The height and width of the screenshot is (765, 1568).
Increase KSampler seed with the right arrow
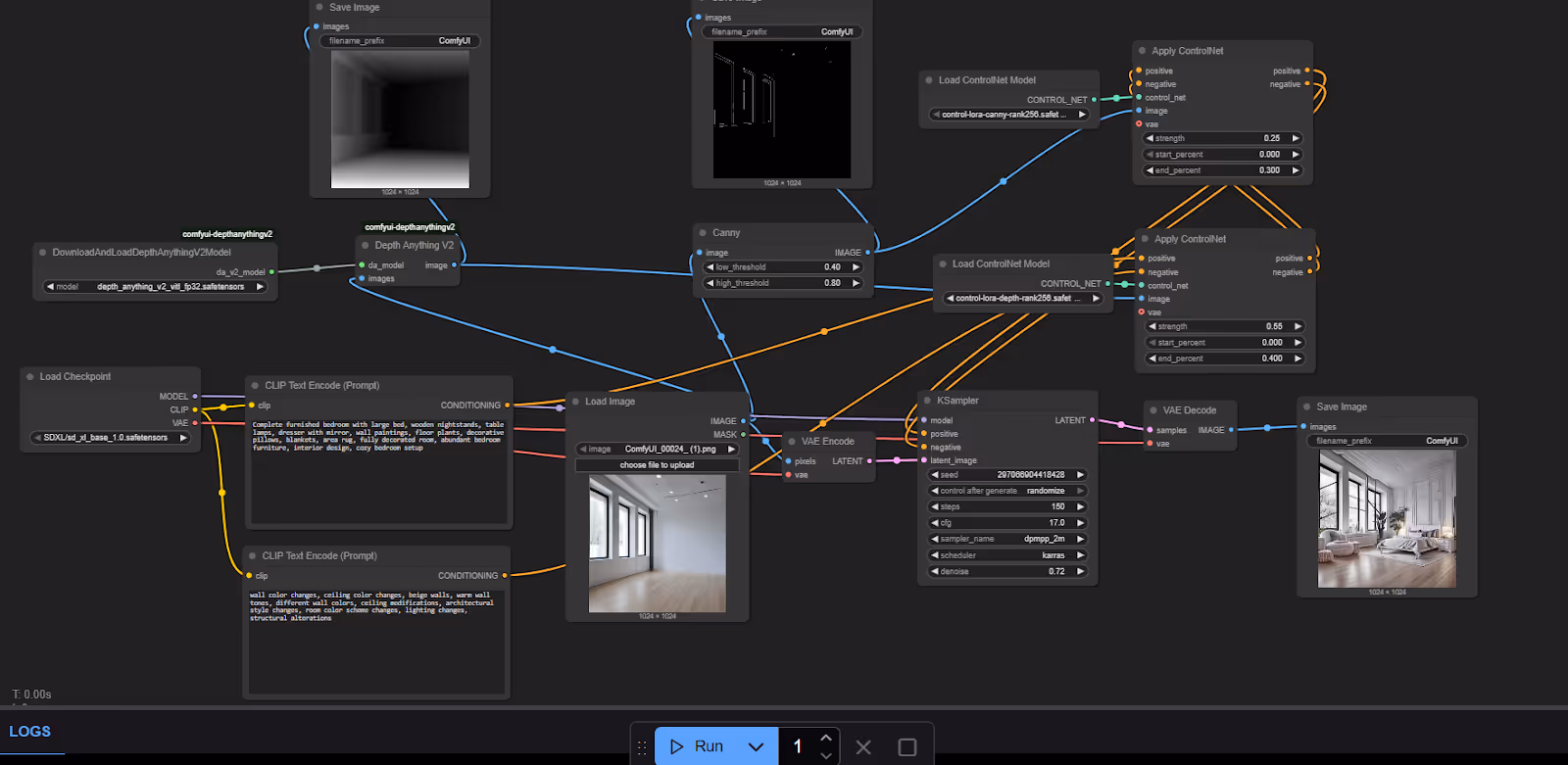click(x=1080, y=475)
